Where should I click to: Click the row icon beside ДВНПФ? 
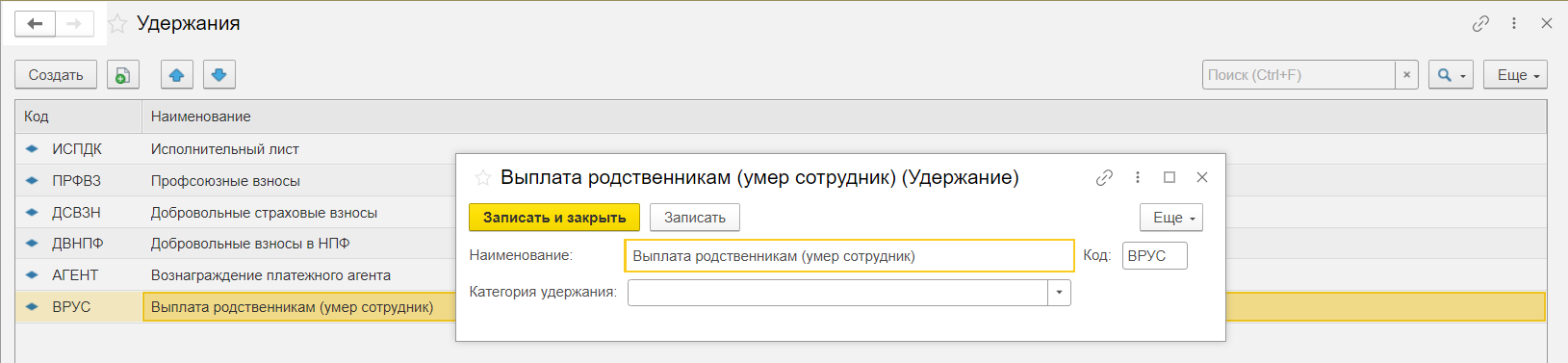(x=32, y=244)
